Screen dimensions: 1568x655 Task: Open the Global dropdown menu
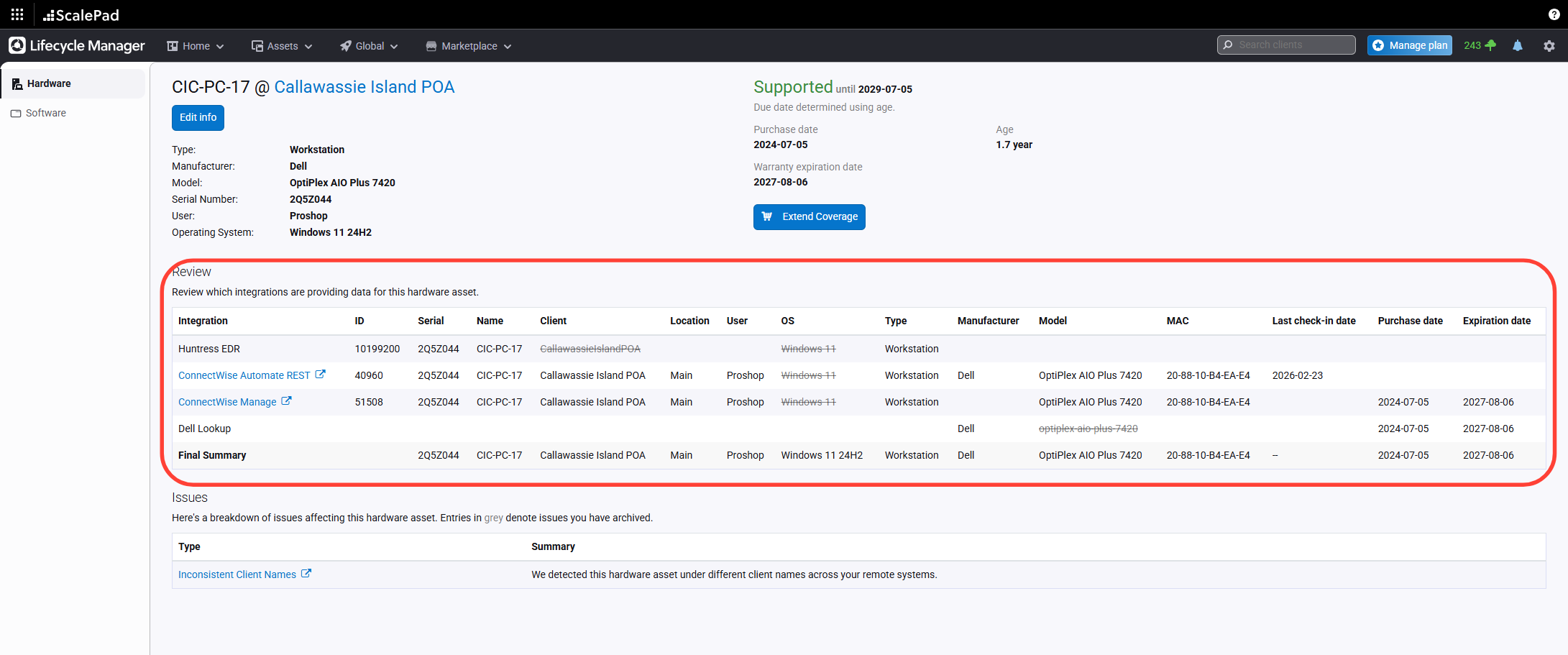[x=369, y=46]
